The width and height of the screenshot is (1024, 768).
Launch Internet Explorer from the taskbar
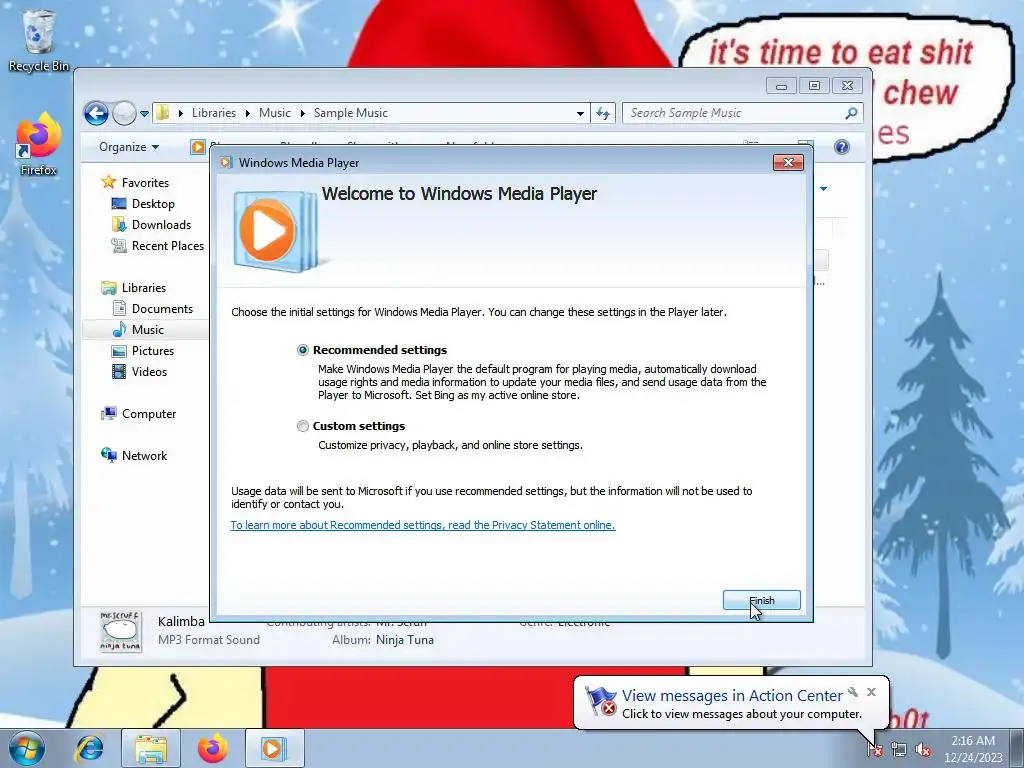pyautogui.click(x=89, y=749)
